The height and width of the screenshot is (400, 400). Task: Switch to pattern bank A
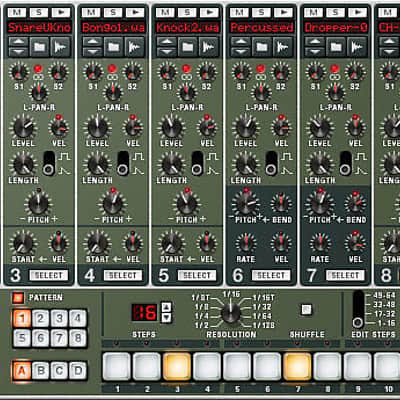[x=22, y=370]
